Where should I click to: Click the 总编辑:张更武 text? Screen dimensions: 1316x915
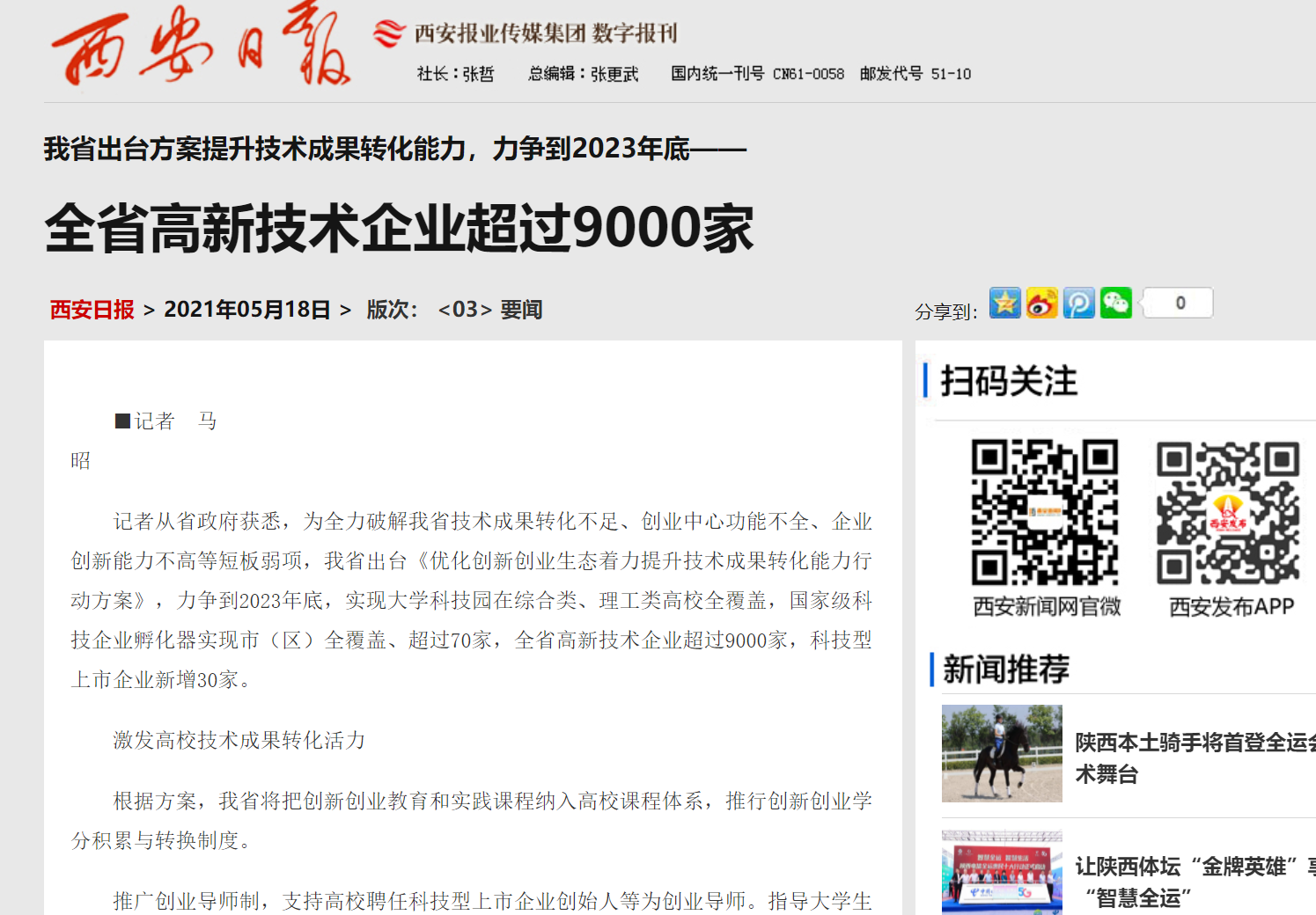(583, 74)
